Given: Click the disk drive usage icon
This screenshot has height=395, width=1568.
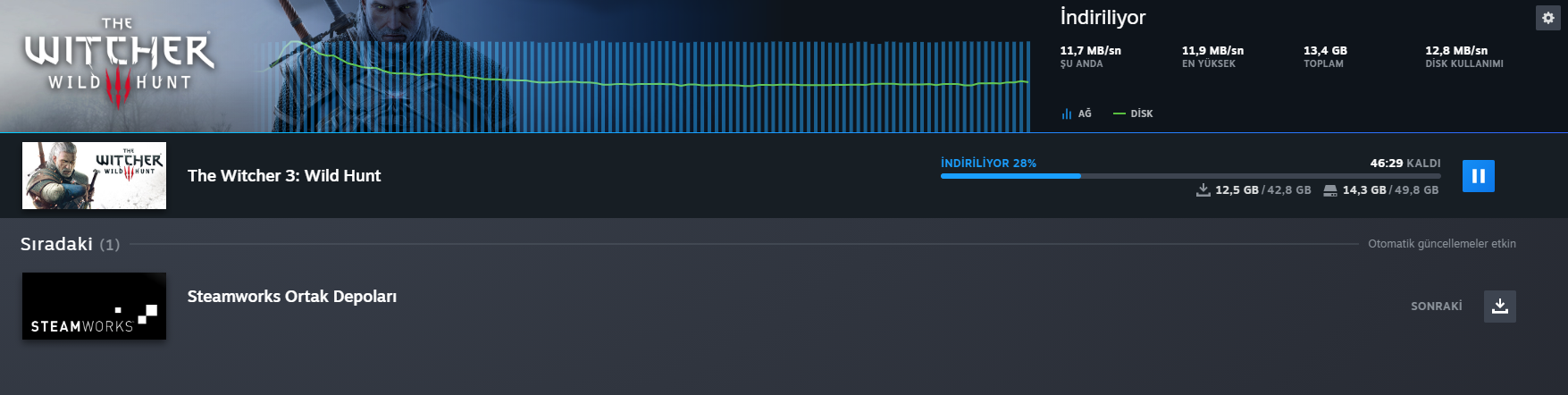Looking at the screenshot, I should pos(1330,190).
